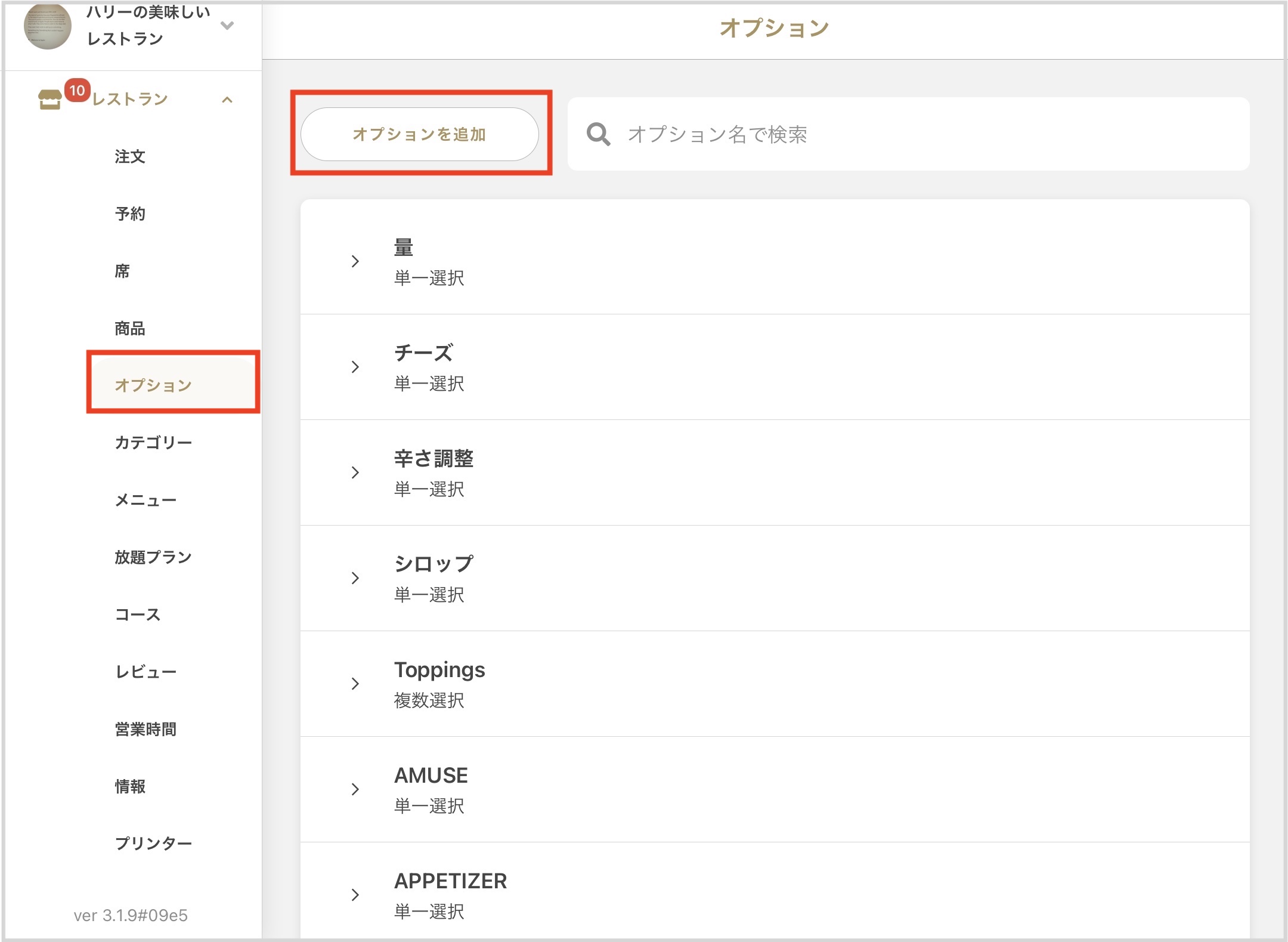Viewport: 1288px width, 942px height.
Task: Click the レストラン section label
Action: pos(130,99)
